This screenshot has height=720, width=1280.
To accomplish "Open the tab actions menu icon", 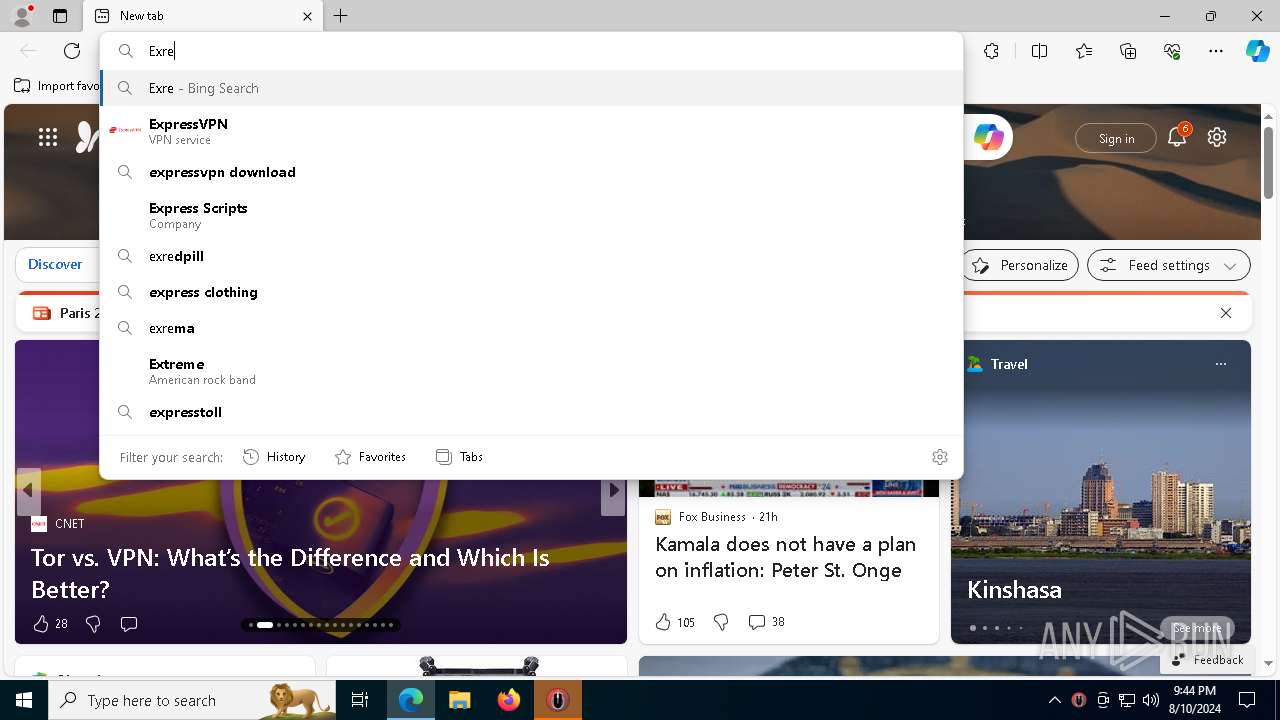I will click(x=60, y=16).
